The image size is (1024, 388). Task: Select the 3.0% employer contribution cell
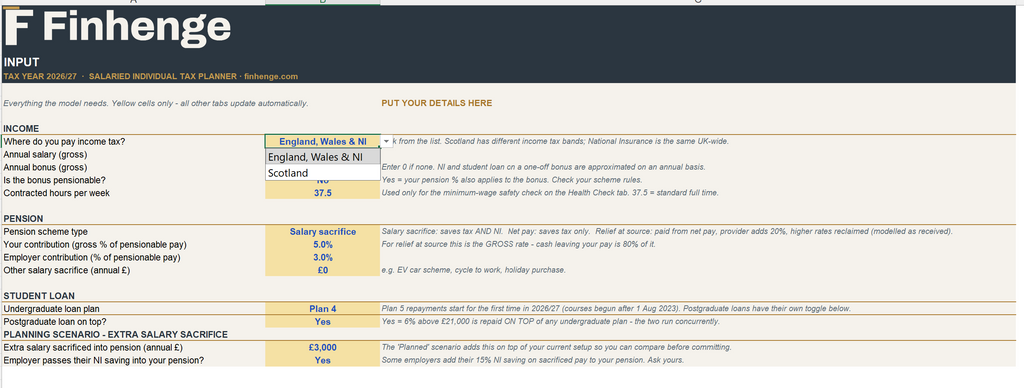pyautogui.click(x=323, y=257)
